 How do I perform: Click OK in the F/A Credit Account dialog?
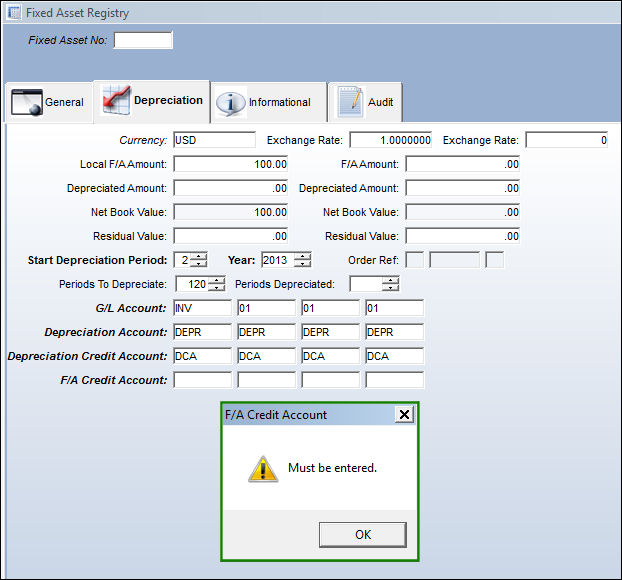363,534
